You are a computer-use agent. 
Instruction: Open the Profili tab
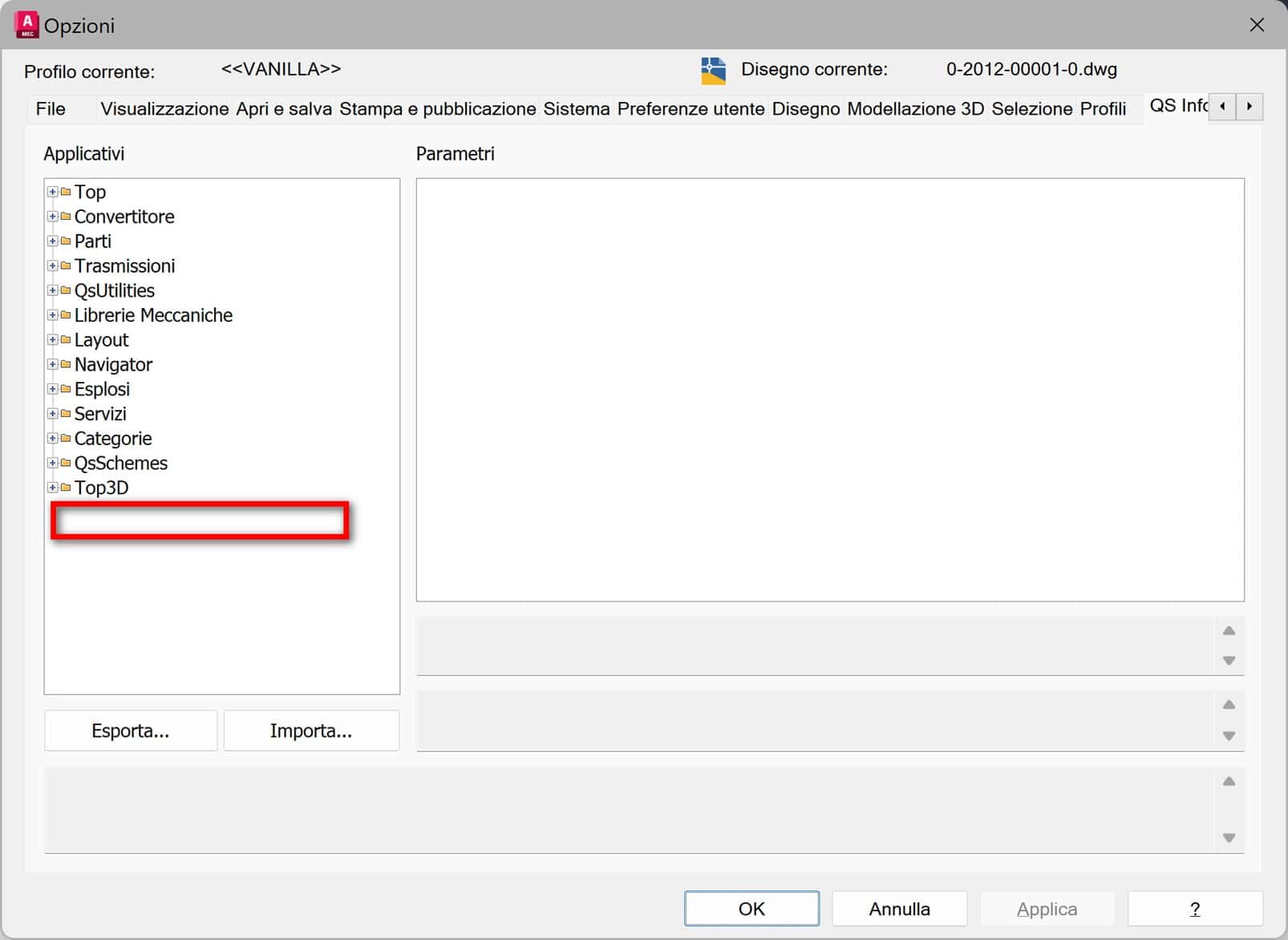[x=1103, y=109]
